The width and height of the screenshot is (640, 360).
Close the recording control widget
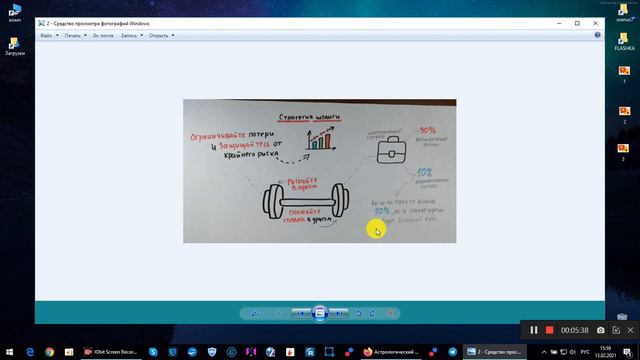(630, 330)
